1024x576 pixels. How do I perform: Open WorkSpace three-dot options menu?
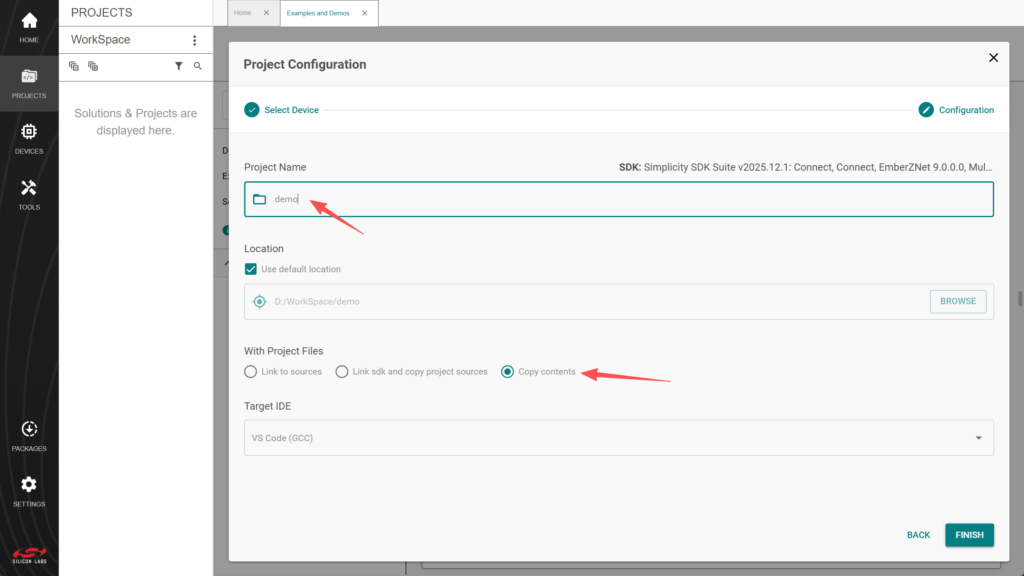coord(195,40)
